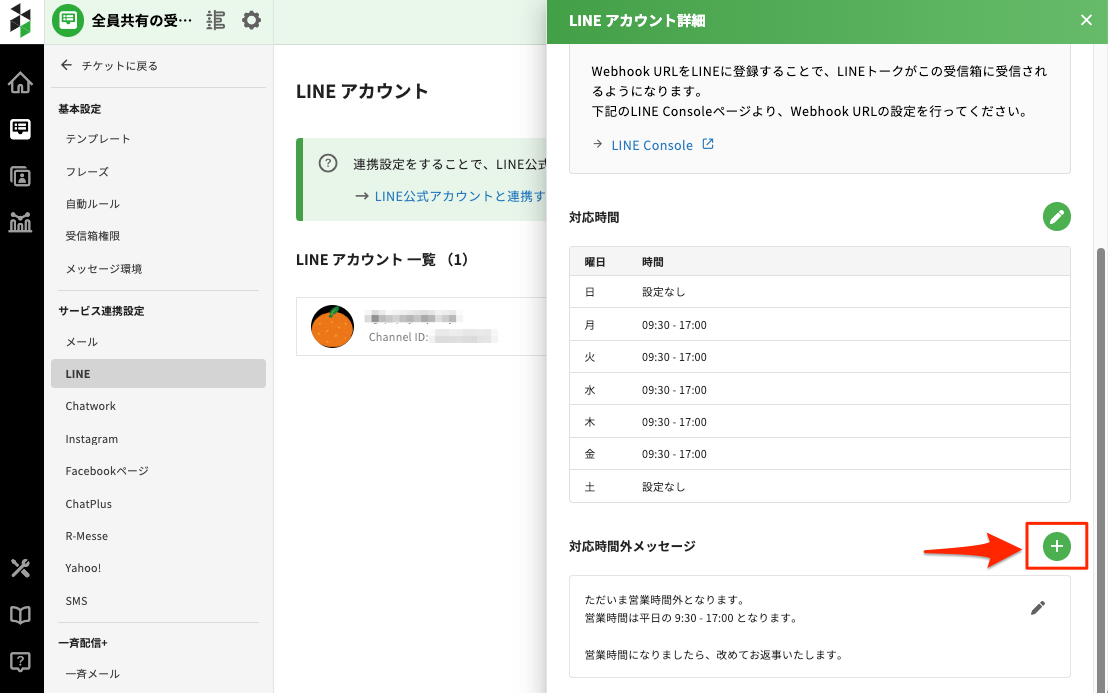
Task: Click the LINE account card in list
Action: tap(421, 326)
